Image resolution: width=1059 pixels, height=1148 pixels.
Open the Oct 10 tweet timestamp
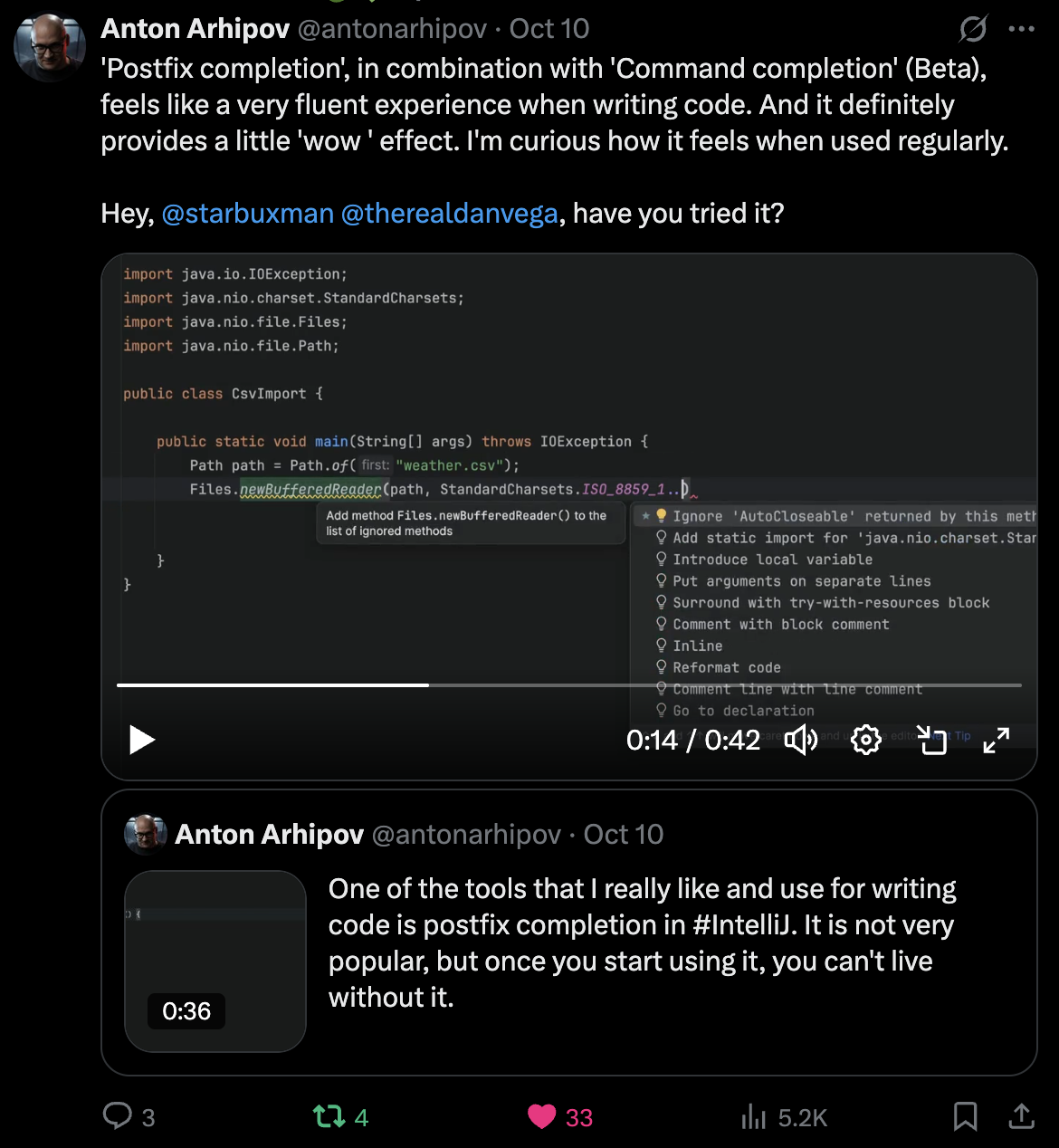(x=549, y=29)
